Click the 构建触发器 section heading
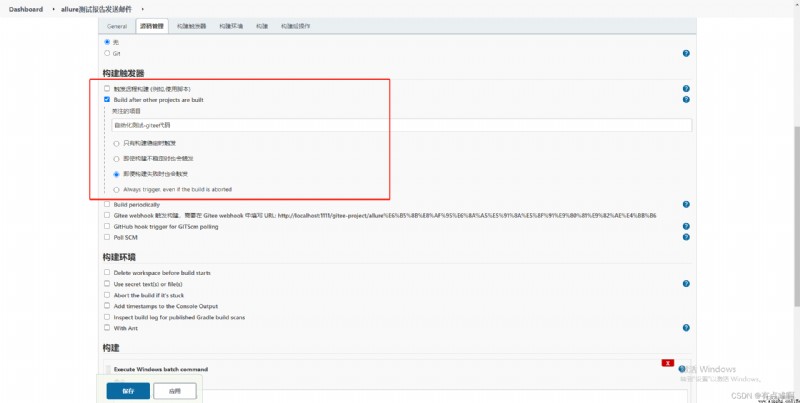The width and height of the screenshot is (800, 403). [x=123, y=73]
